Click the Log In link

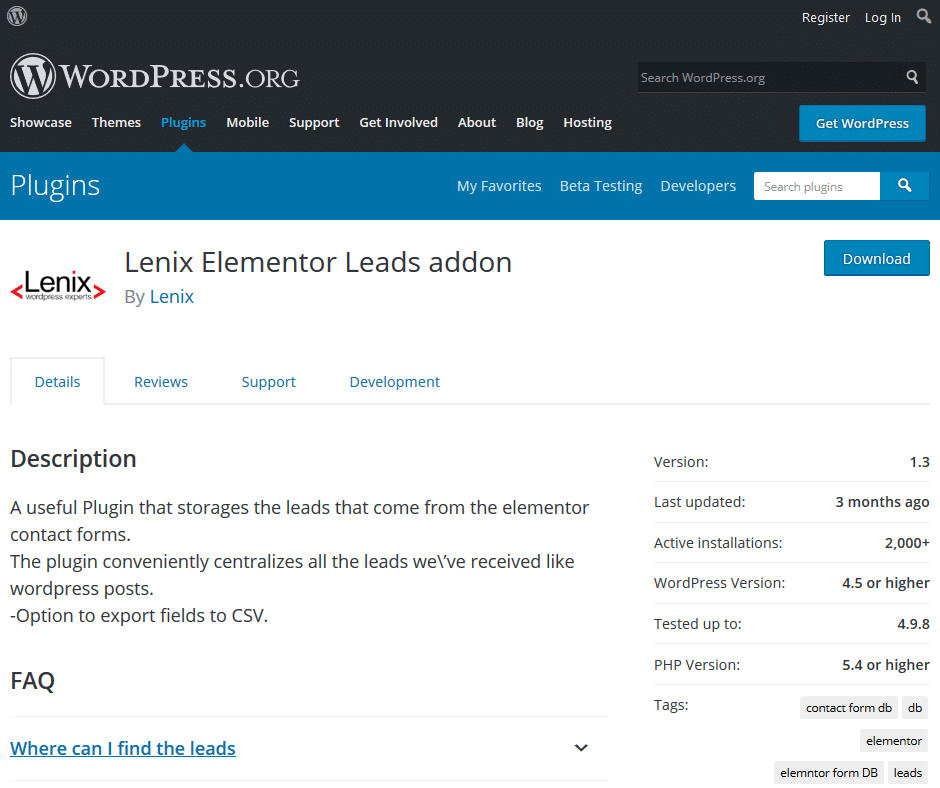(x=882, y=18)
